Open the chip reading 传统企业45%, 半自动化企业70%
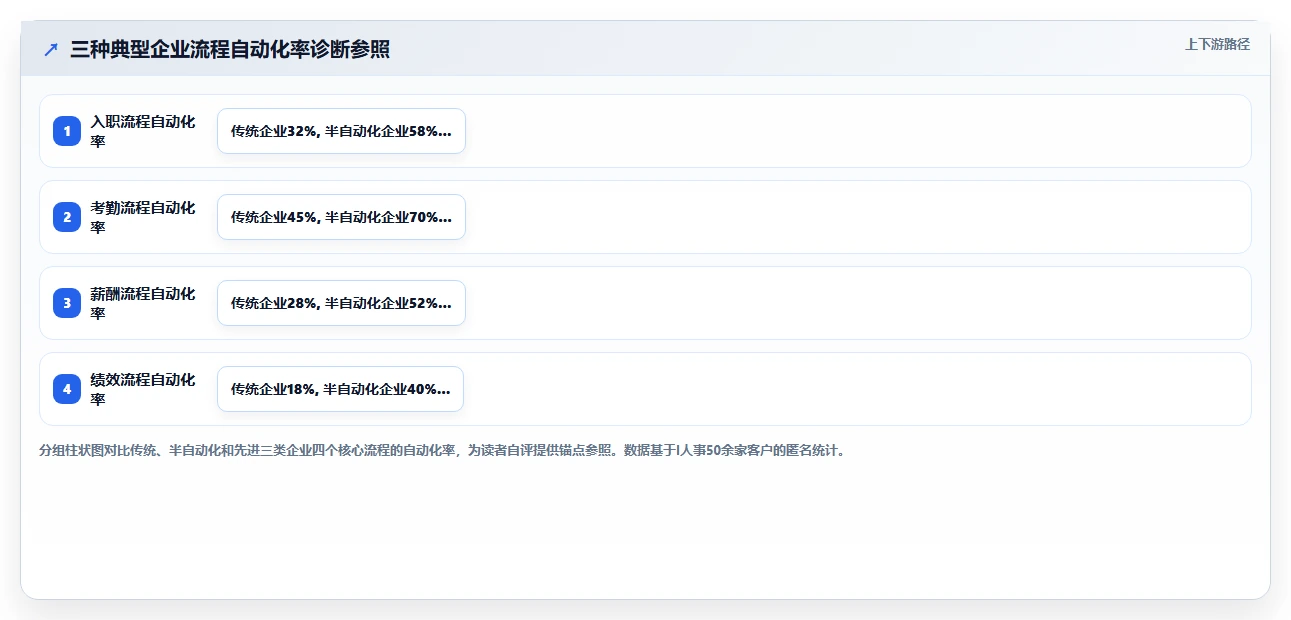 tap(341, 217)
